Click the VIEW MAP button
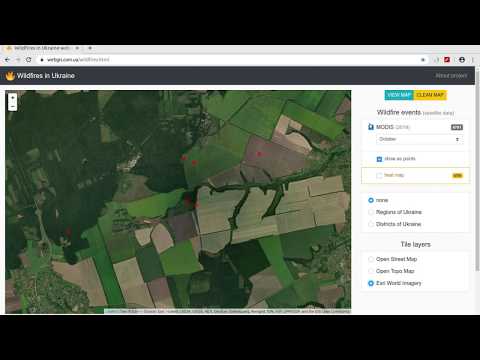Viewport: 480px width, 360px height. click(399, 95)
